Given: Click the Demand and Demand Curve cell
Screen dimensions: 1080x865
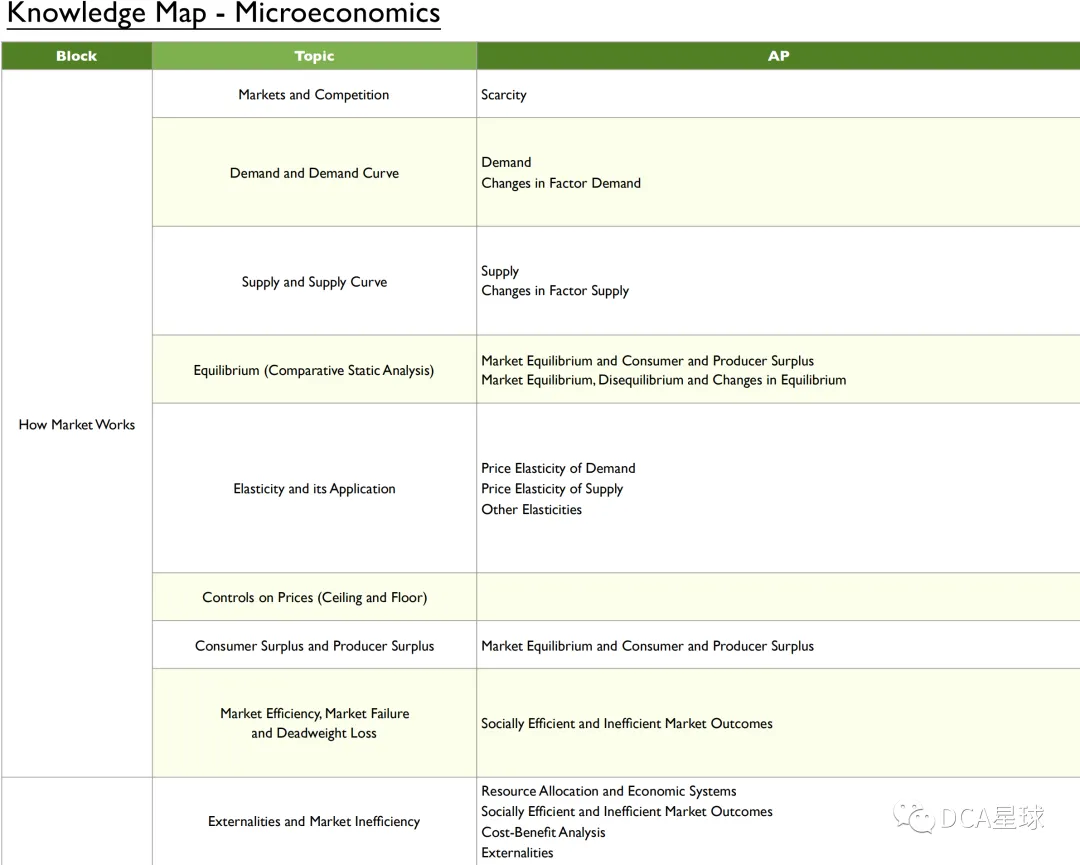Looking at the screenshot, I should (x=314, y=173).
